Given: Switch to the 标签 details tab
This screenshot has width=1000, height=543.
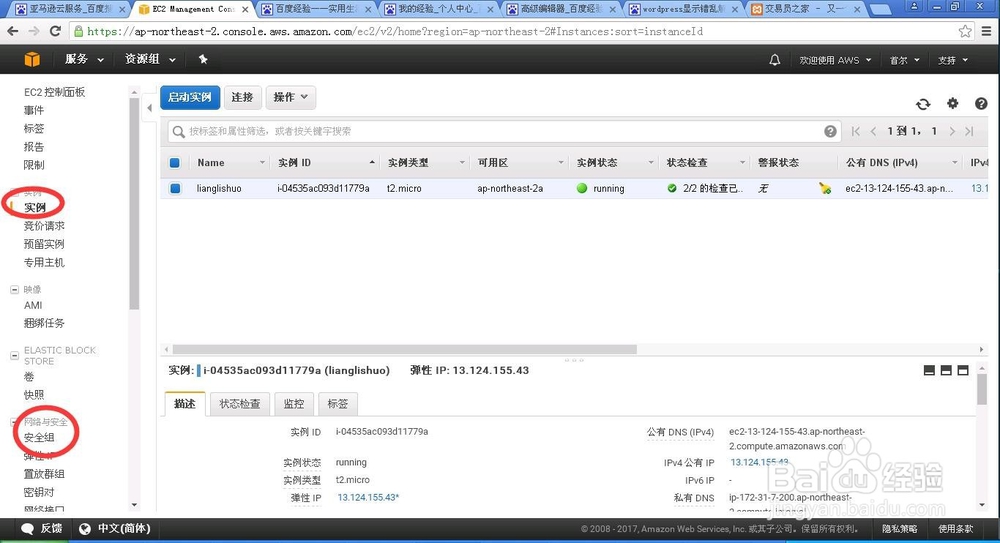Looking at the screenshot, I should [x=338, y=404].
